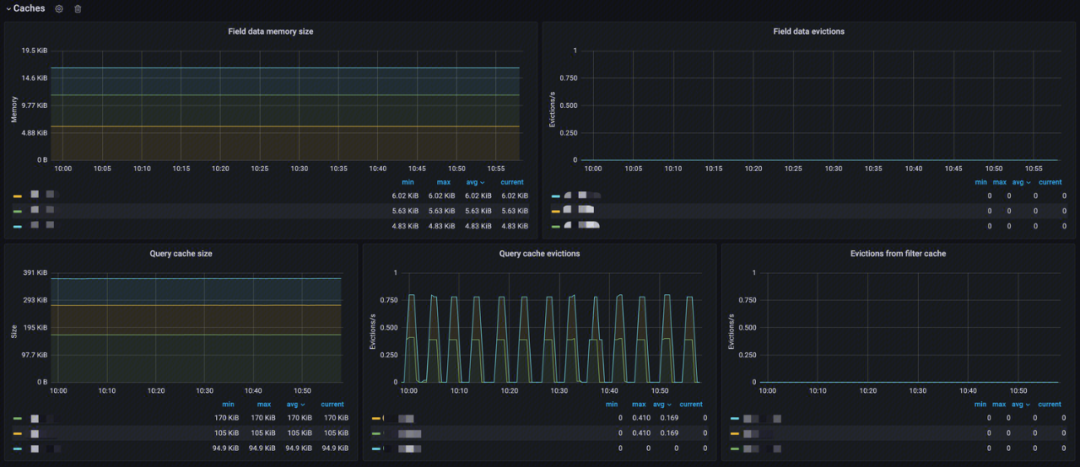This screenshot has width=1080, height=467.
Task: Click the green 170 KiB series color swatch
Action: click(18, 418)
